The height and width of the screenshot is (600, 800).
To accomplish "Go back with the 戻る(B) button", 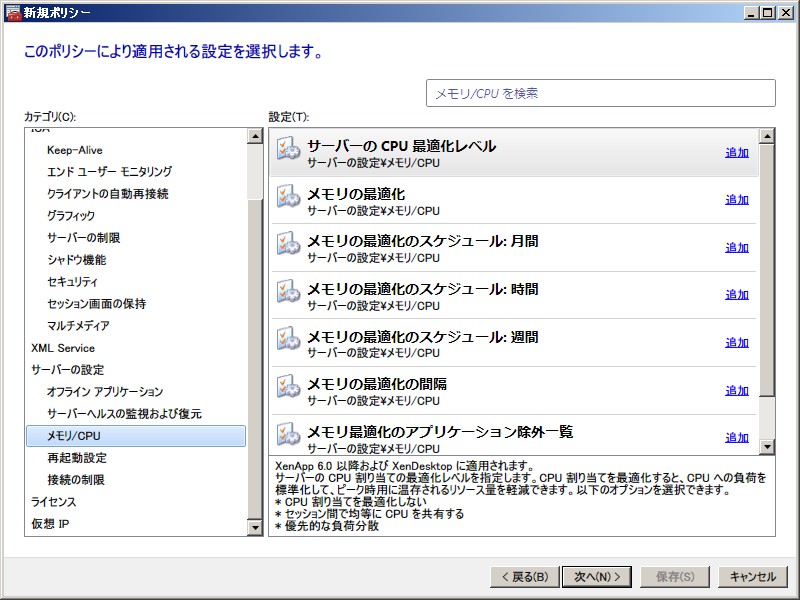I will coord(523,577).
